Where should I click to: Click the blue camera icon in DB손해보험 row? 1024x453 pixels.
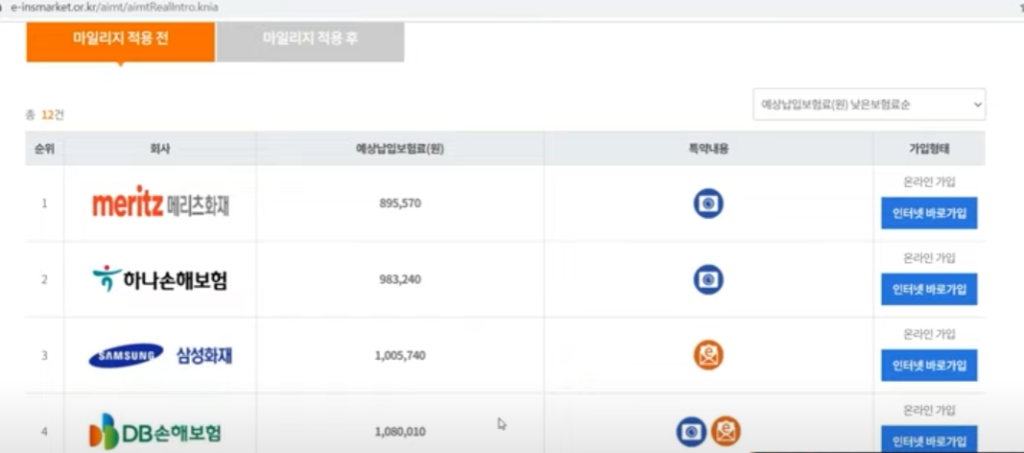(x=691, y=431)
